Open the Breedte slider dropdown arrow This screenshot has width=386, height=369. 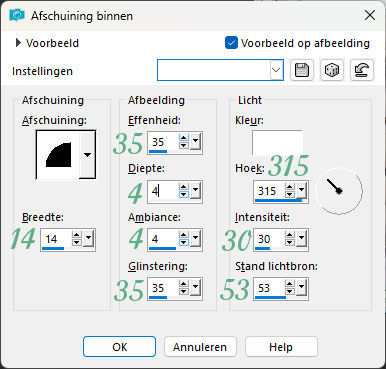tap(89, 239)
